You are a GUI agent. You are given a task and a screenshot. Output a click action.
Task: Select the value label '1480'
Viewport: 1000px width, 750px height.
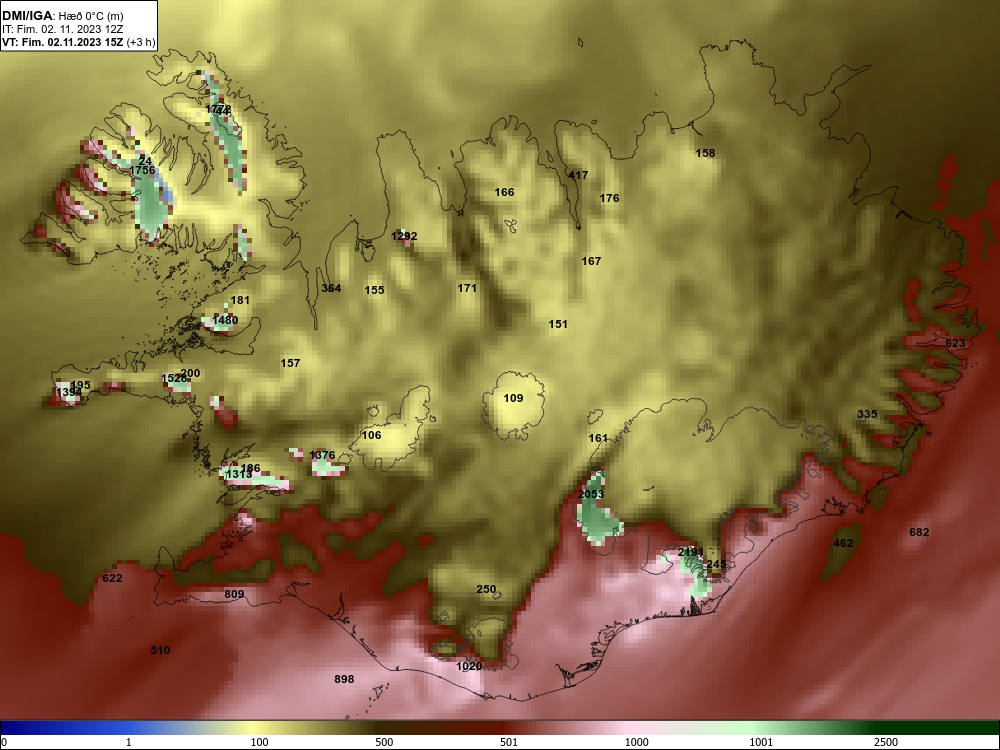[x=225, y=320]
